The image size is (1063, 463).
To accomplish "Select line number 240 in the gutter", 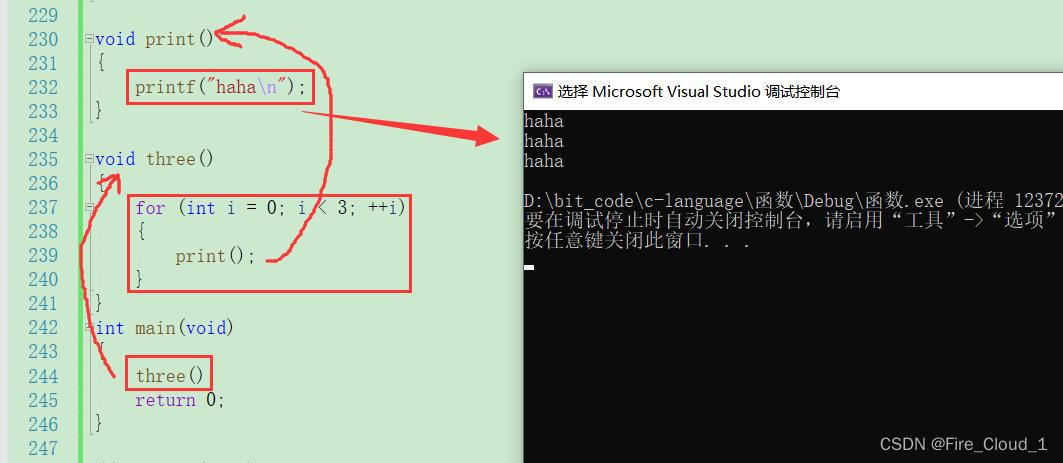I will click(x=43, y=280).
